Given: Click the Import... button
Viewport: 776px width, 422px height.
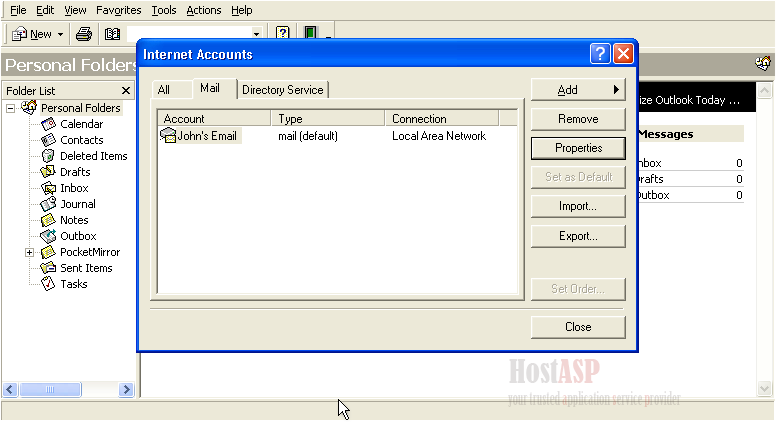Looking at the screenshot, I should pyautogui.click(x=578, y=206).
